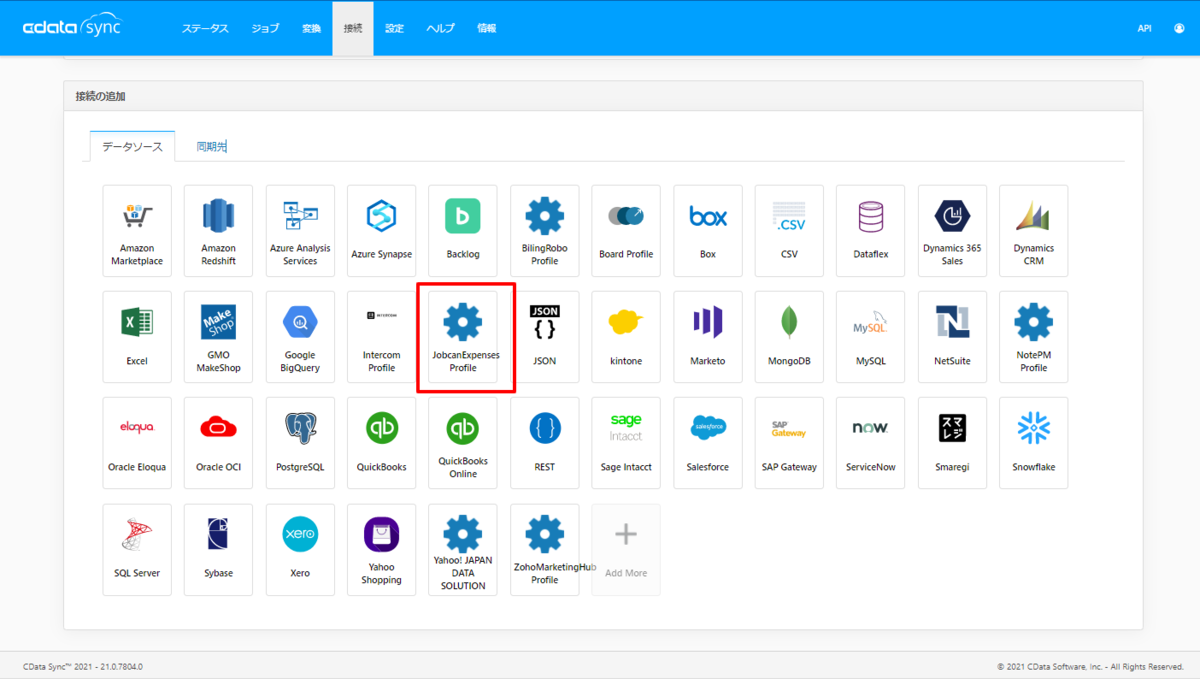
Task: Open the user account icon
Action: (x=1179, y=28)
